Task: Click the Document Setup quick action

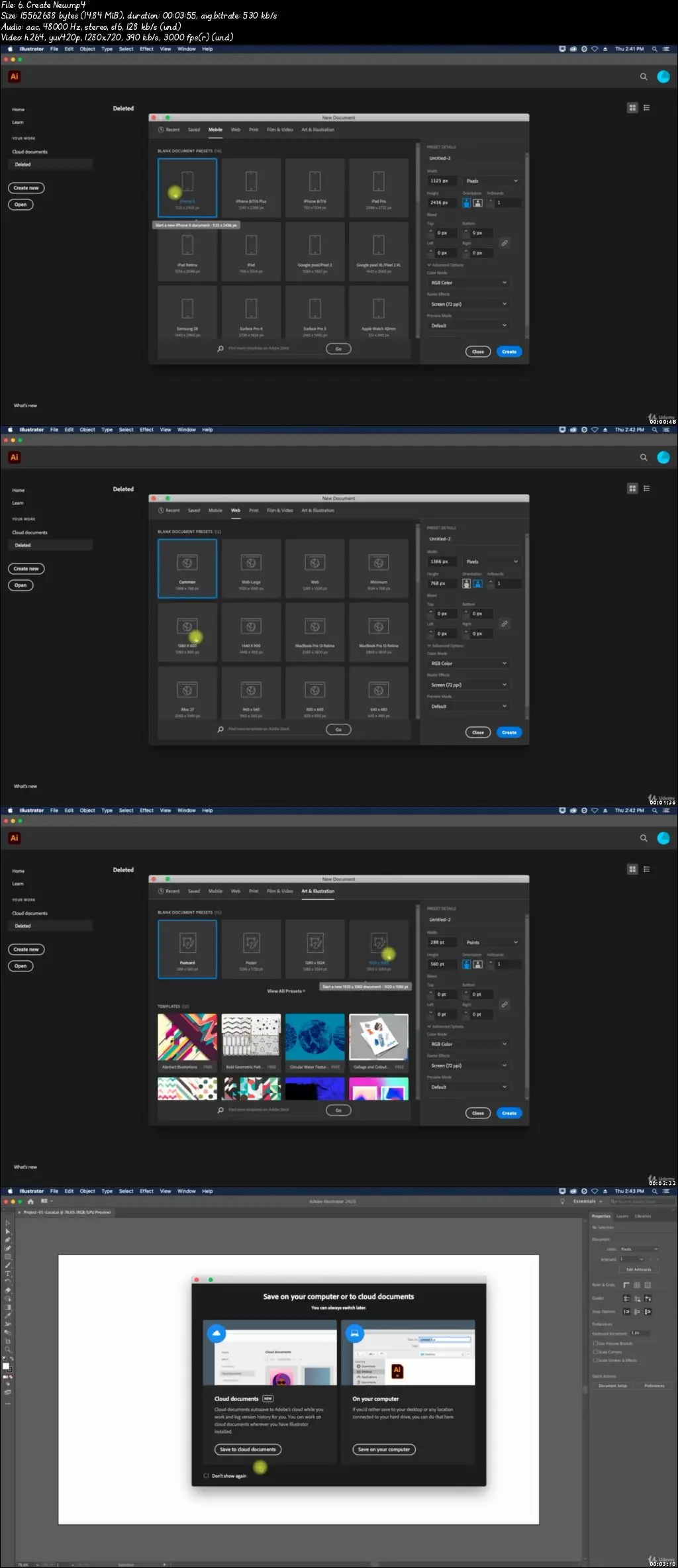Action: (x=612, y=1385)
